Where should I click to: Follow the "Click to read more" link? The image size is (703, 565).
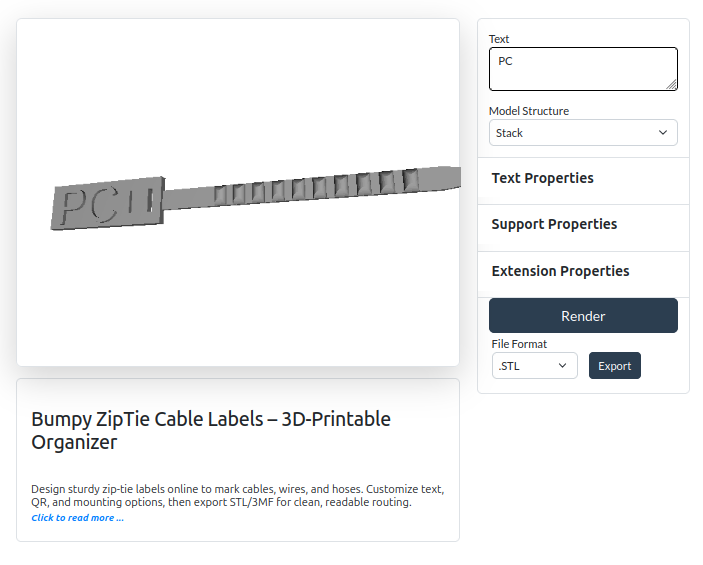[78, 518]
